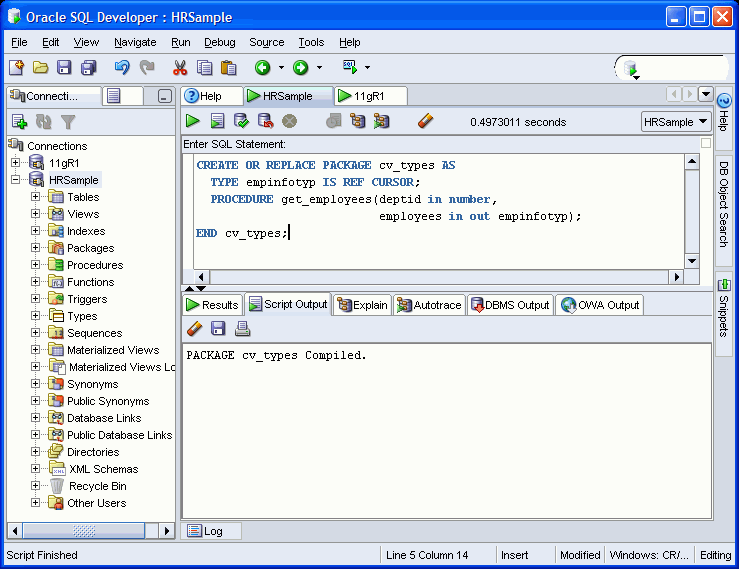This screenshot has width=739, height=569.
Task: Expand the Tables node
Action: pyautogui.click(x=36, y=197)
